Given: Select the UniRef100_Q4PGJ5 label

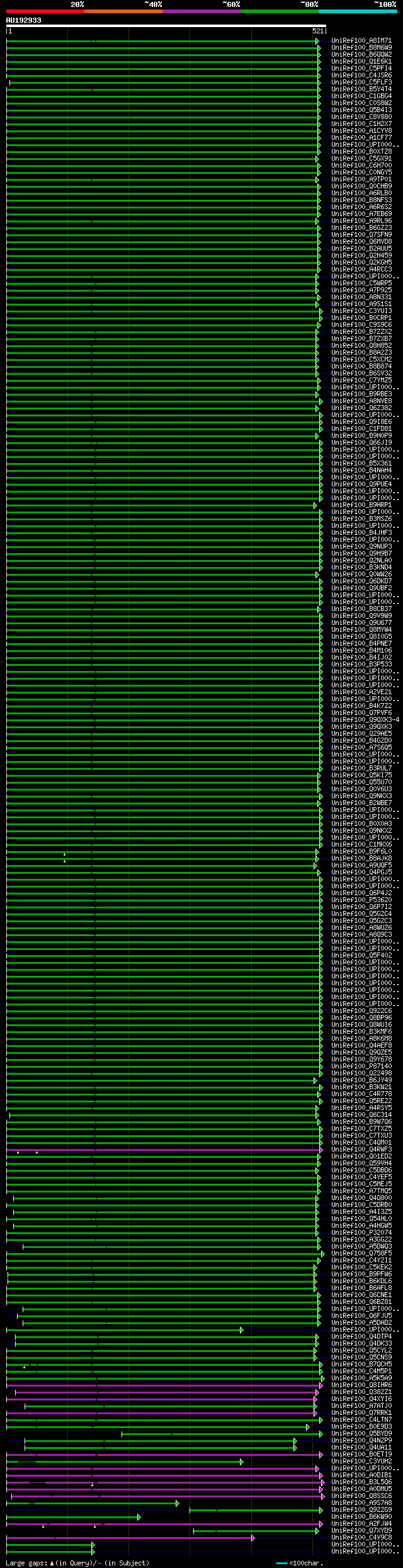Looking at the screenshot, I should tap(361, 873).
